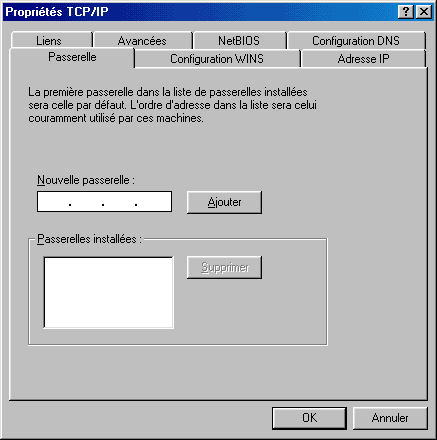
Task: Cancel with the Annuler button
Action: click(390, 418)
